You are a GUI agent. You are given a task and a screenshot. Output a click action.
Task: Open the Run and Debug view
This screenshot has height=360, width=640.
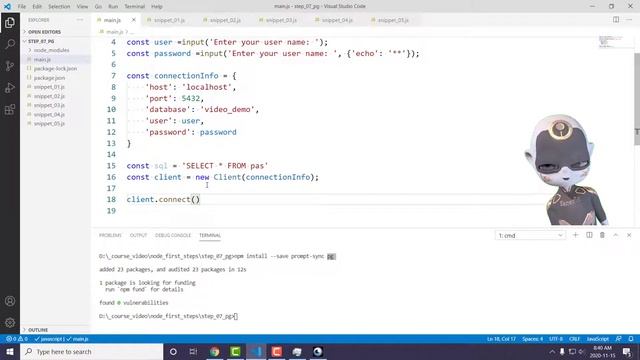pos(10,88)
